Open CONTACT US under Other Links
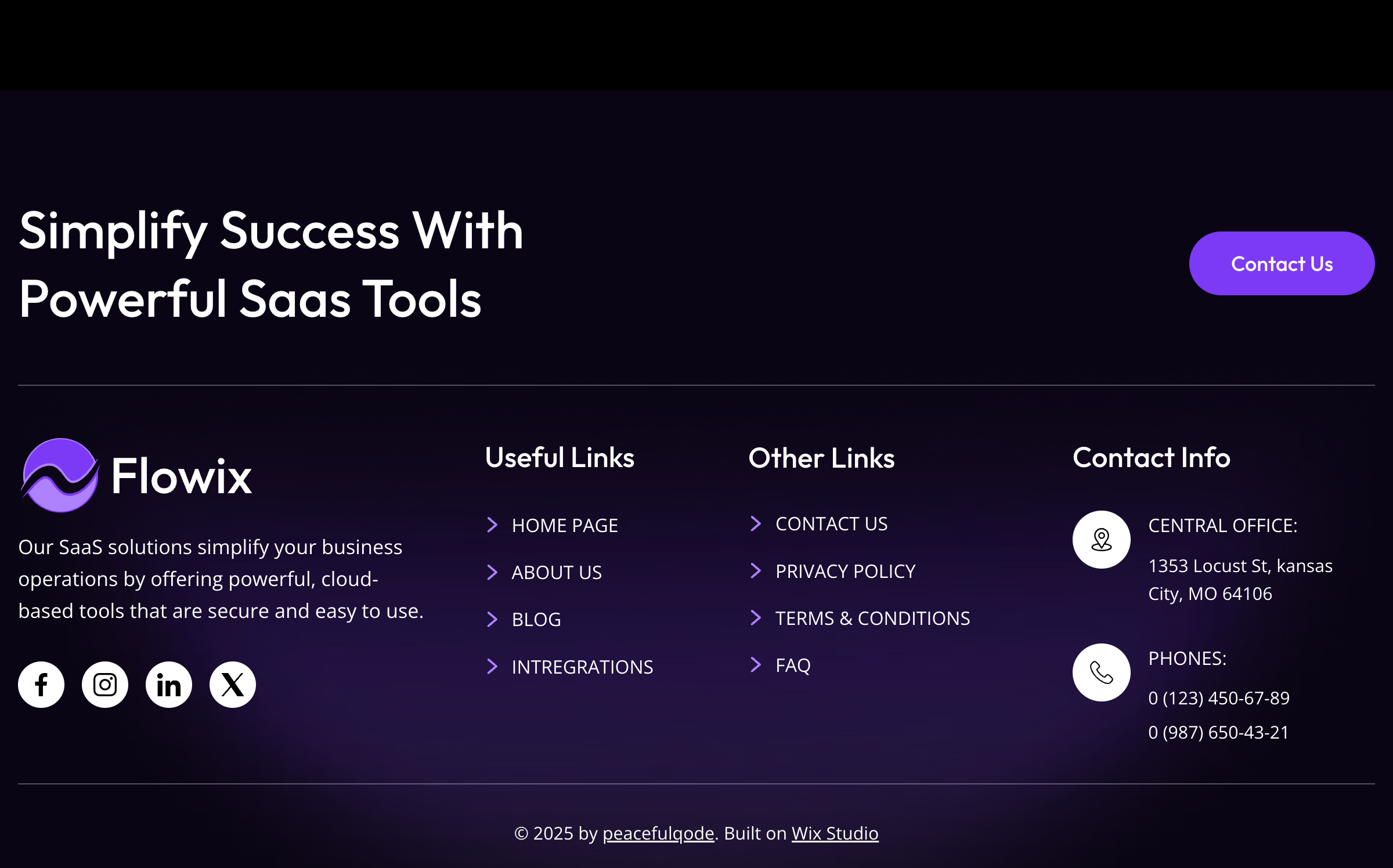 click(x=831, y=524)
